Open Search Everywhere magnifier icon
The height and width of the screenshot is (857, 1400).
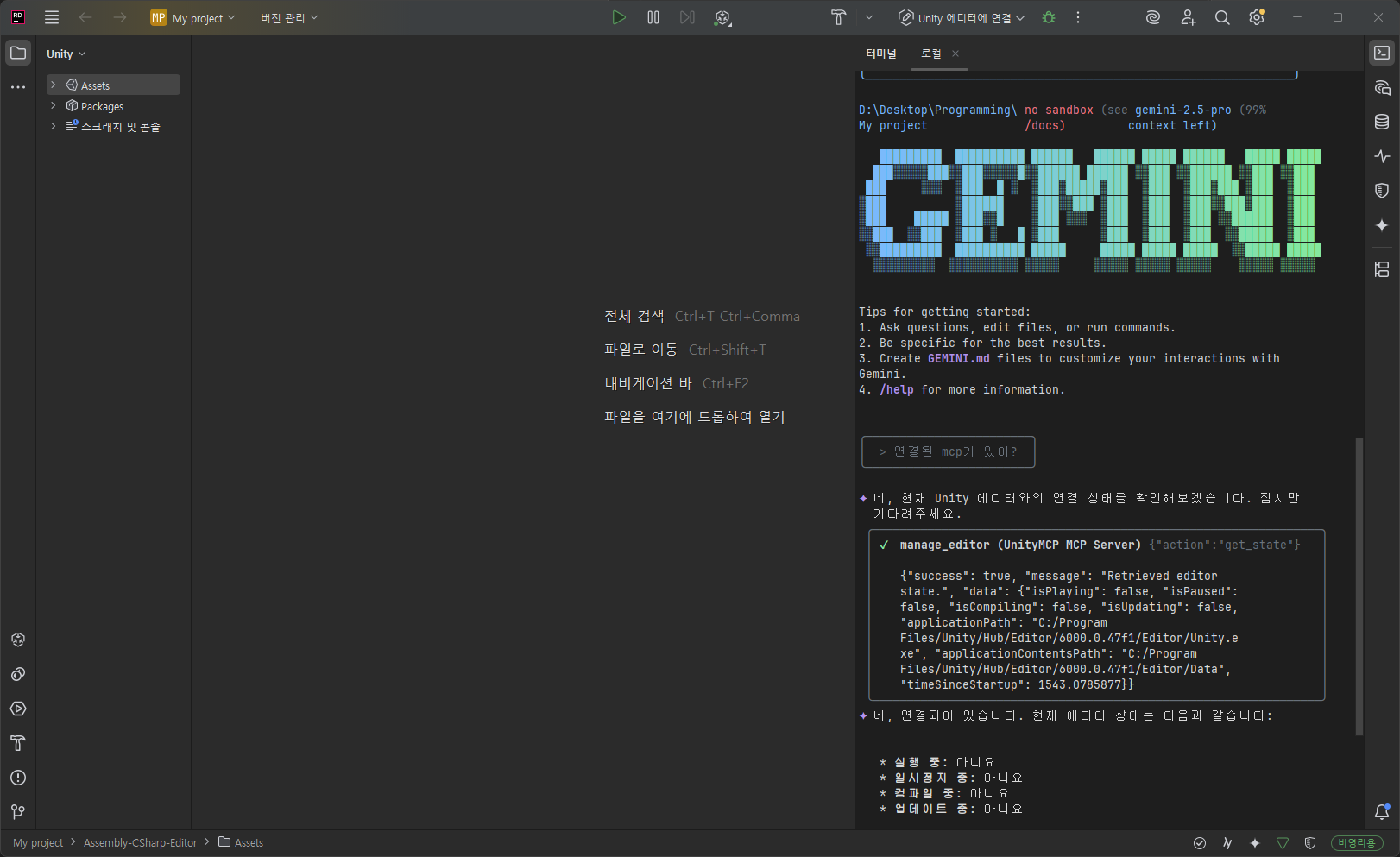tap(1222, 17)
